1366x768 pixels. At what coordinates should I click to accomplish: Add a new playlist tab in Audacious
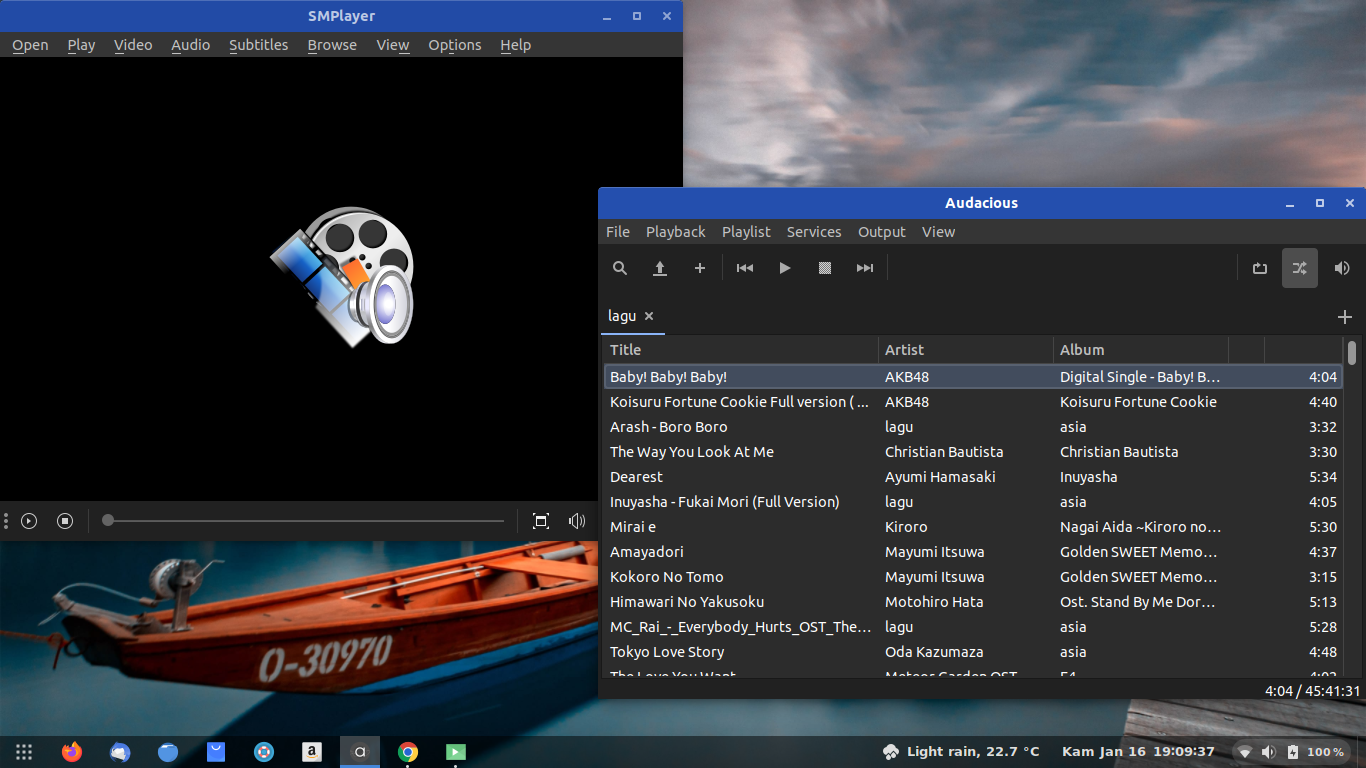pyautogui.click(x=1345, y=317)
